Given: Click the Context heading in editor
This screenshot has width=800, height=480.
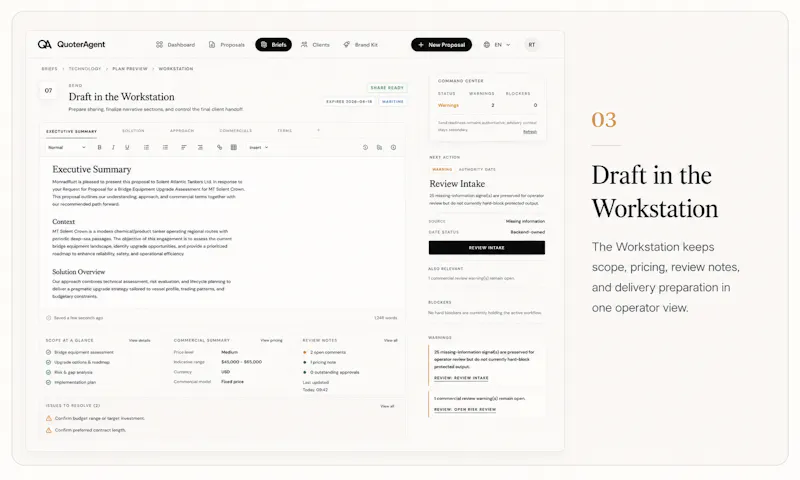Looking at the screenshot, I should [63, 222].
